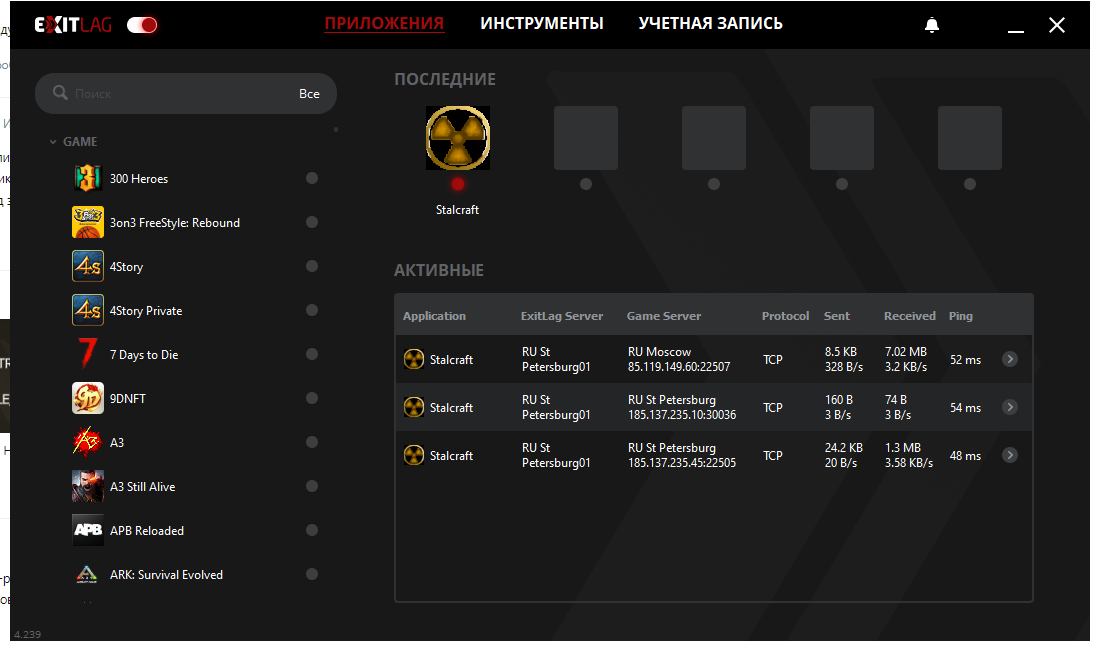Screen dimensions: 1109x646
Task: Expand the 54 ms connection row arrow
Action: click(x=1010, y=408)
